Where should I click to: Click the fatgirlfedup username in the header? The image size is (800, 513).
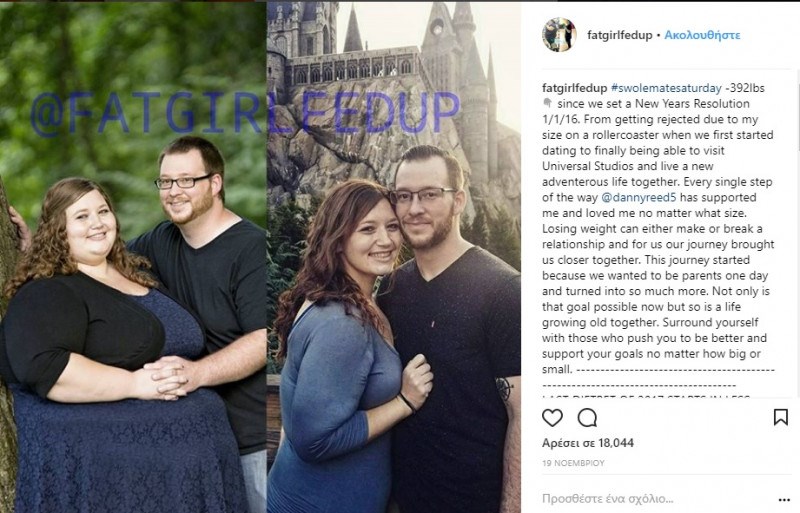point(619,35)
